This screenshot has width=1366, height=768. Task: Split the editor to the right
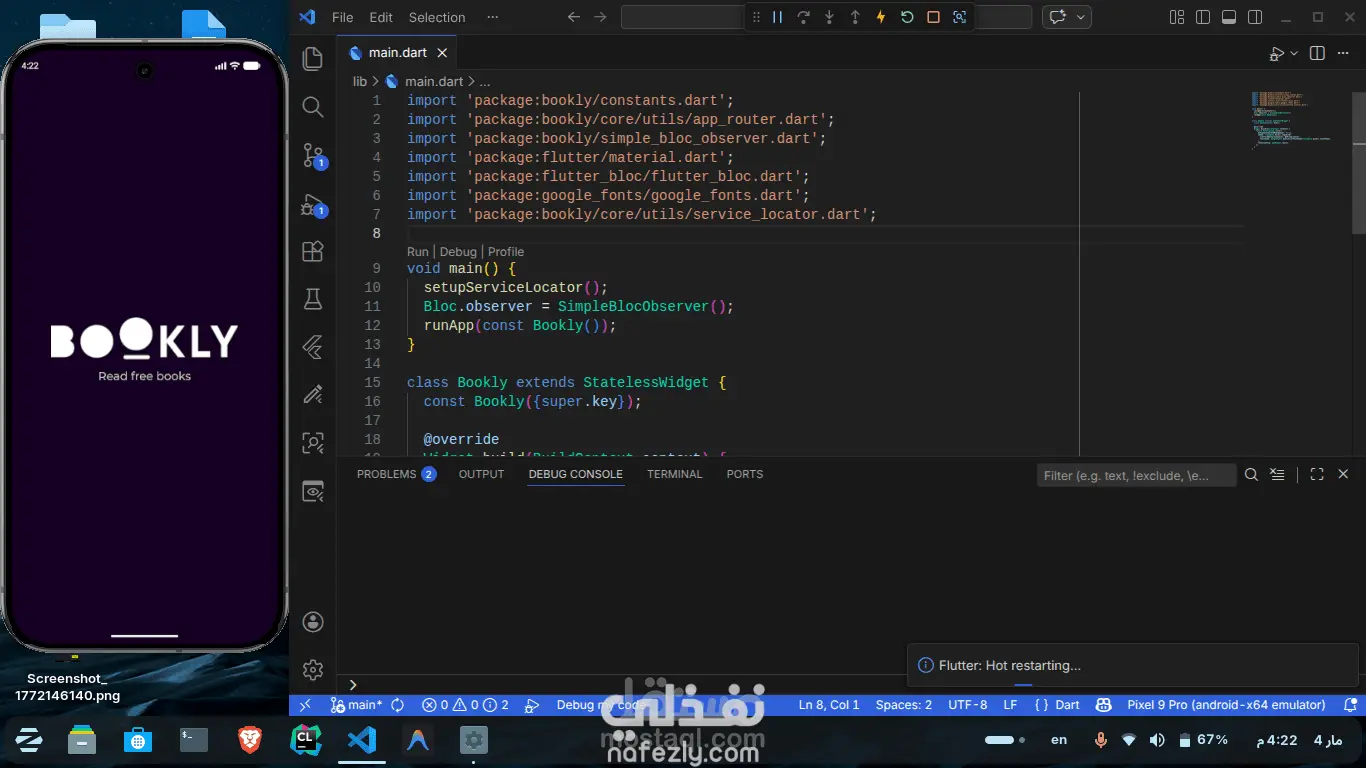[x=1317, y=53]
